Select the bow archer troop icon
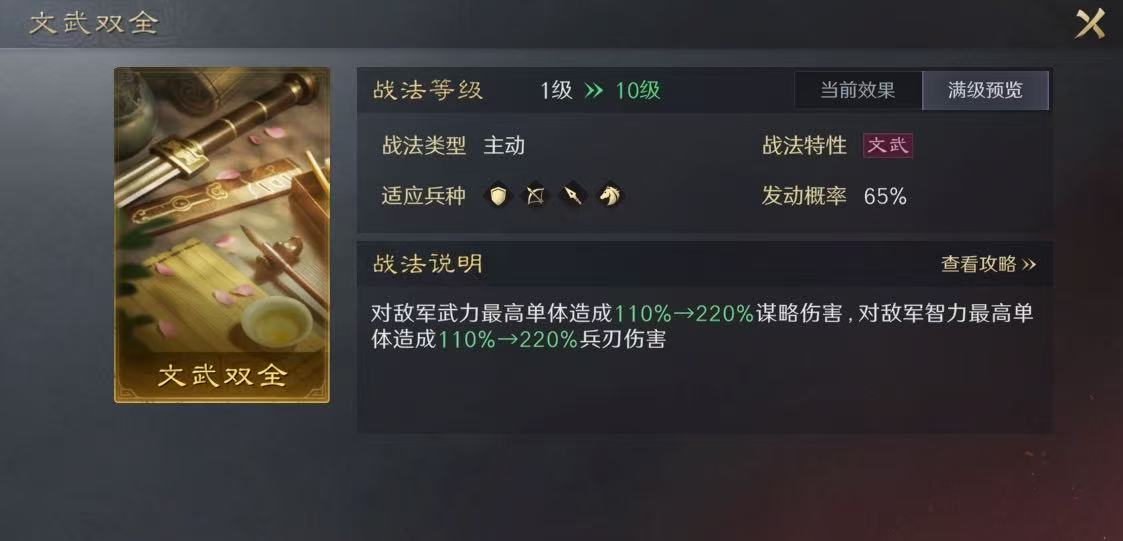The height and width of the screenshot is (541, 1123). pos(535,196)
